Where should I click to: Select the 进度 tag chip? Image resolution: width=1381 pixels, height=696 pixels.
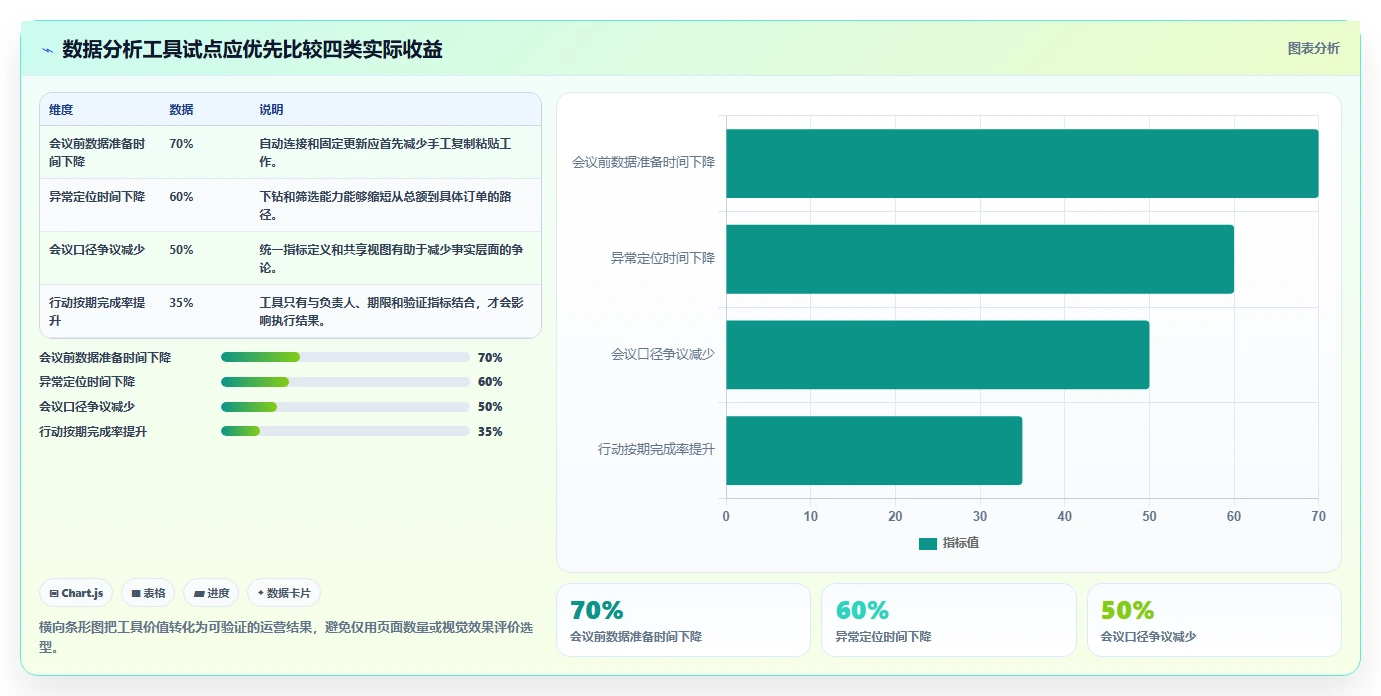tap(211, 593)
